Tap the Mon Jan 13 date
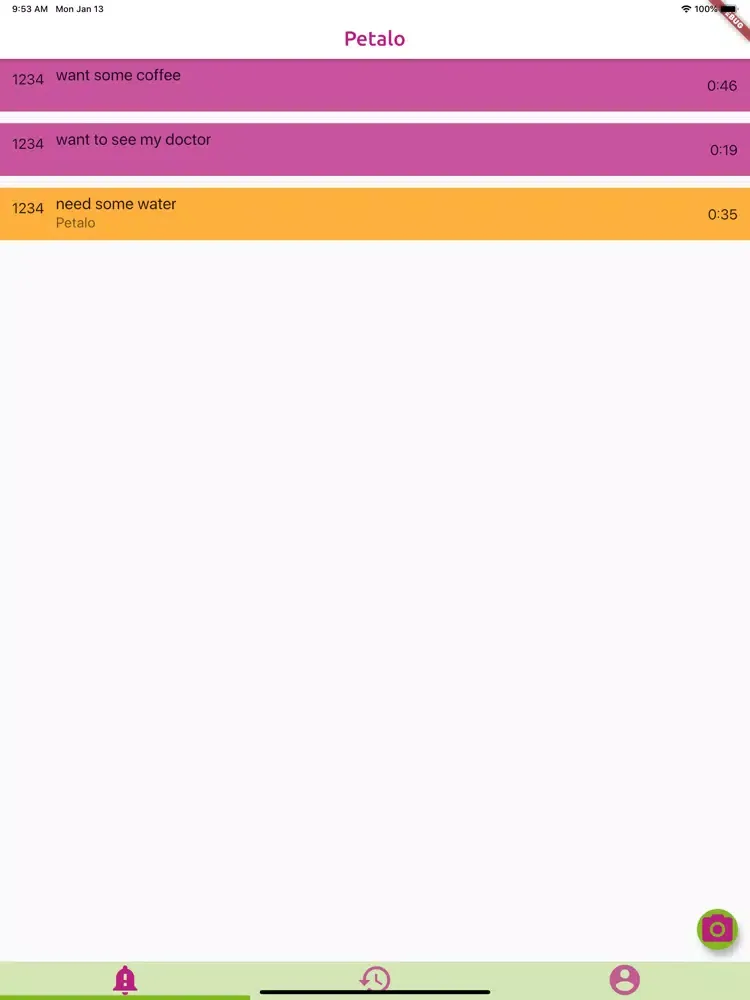Viewport: 750px width, 1000px height. click(x=80, y=9)
